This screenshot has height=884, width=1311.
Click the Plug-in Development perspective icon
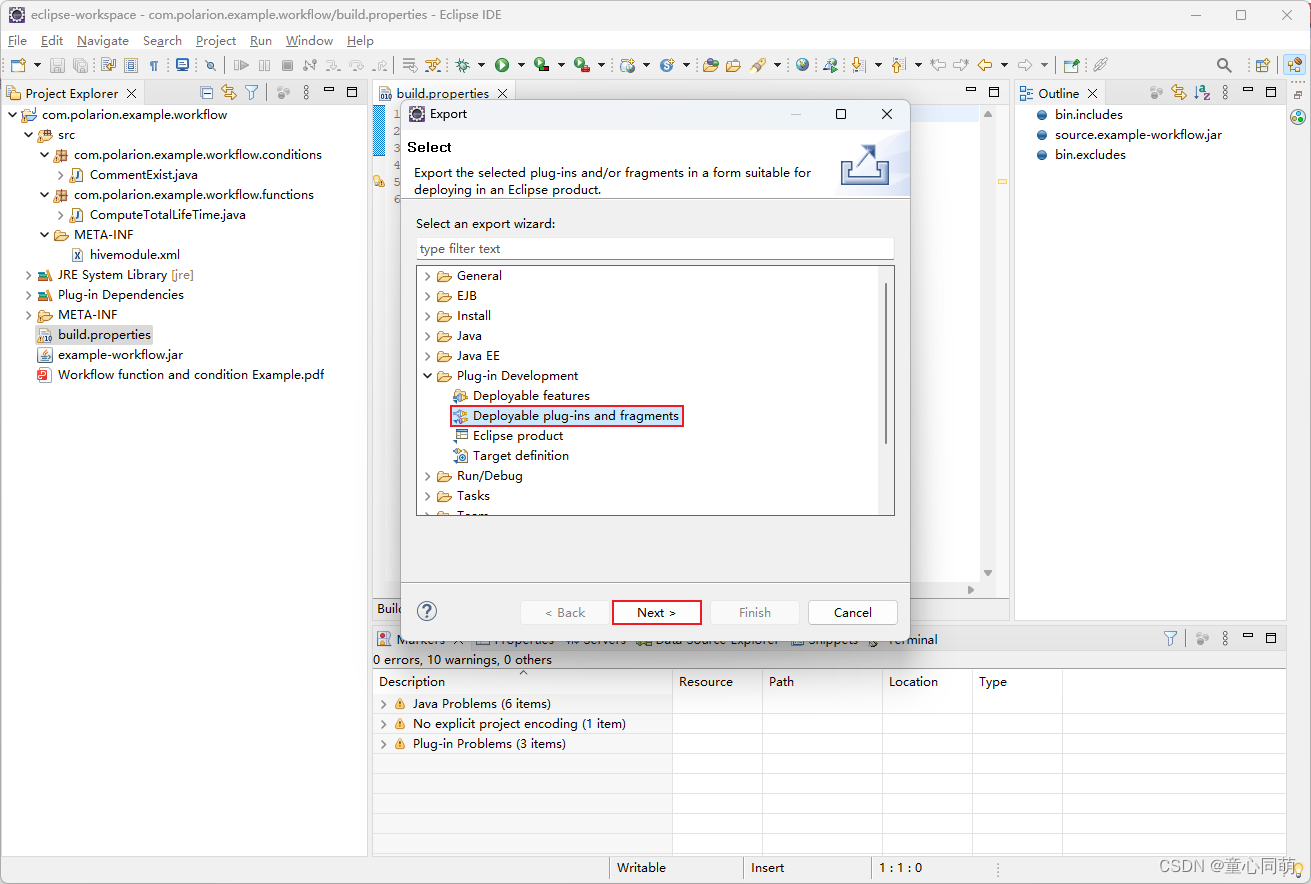coord(1295,65)
